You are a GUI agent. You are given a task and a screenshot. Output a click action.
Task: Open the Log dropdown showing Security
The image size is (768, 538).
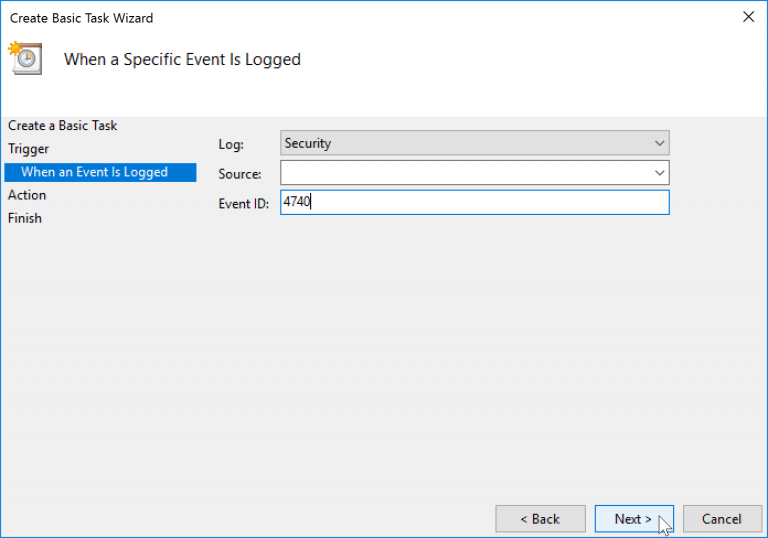[x=474, y=143]
